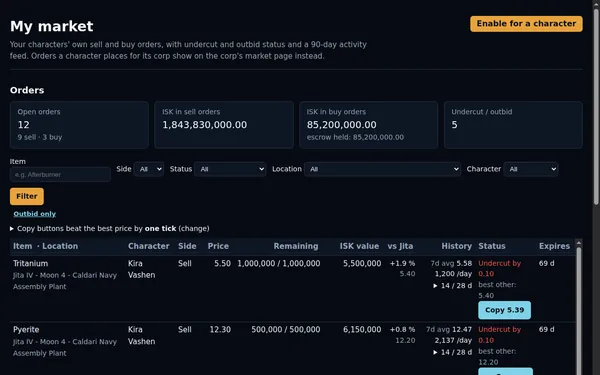600x375 pixels.
Task: Click the orders table scrollbar thumb
Action: pos(579,311)
